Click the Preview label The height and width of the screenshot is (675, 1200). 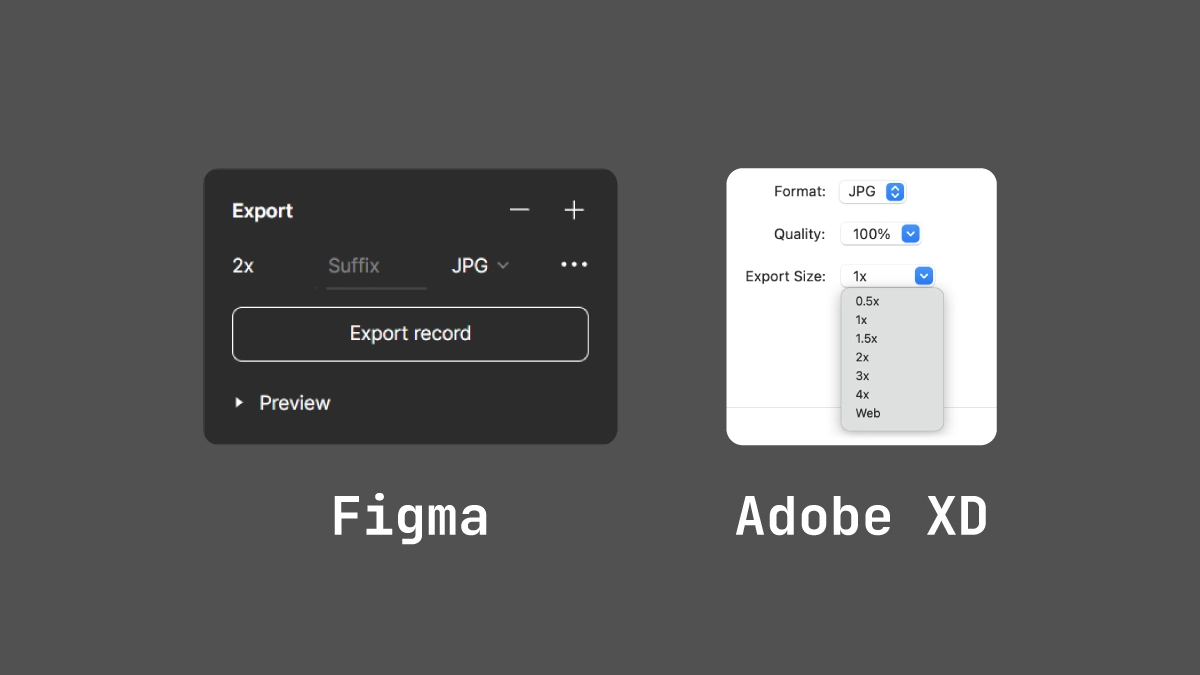pyautogui.click(x=294, y=403)
